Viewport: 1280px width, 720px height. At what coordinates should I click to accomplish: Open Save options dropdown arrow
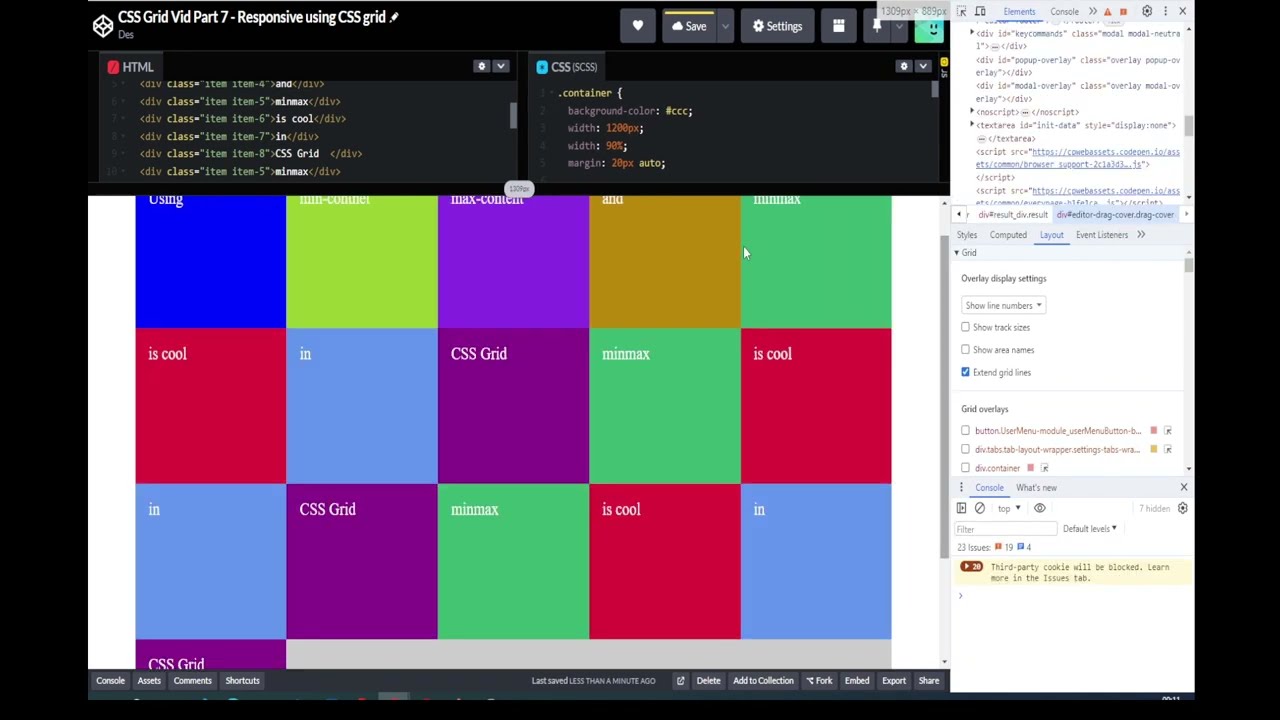[725, 26]
